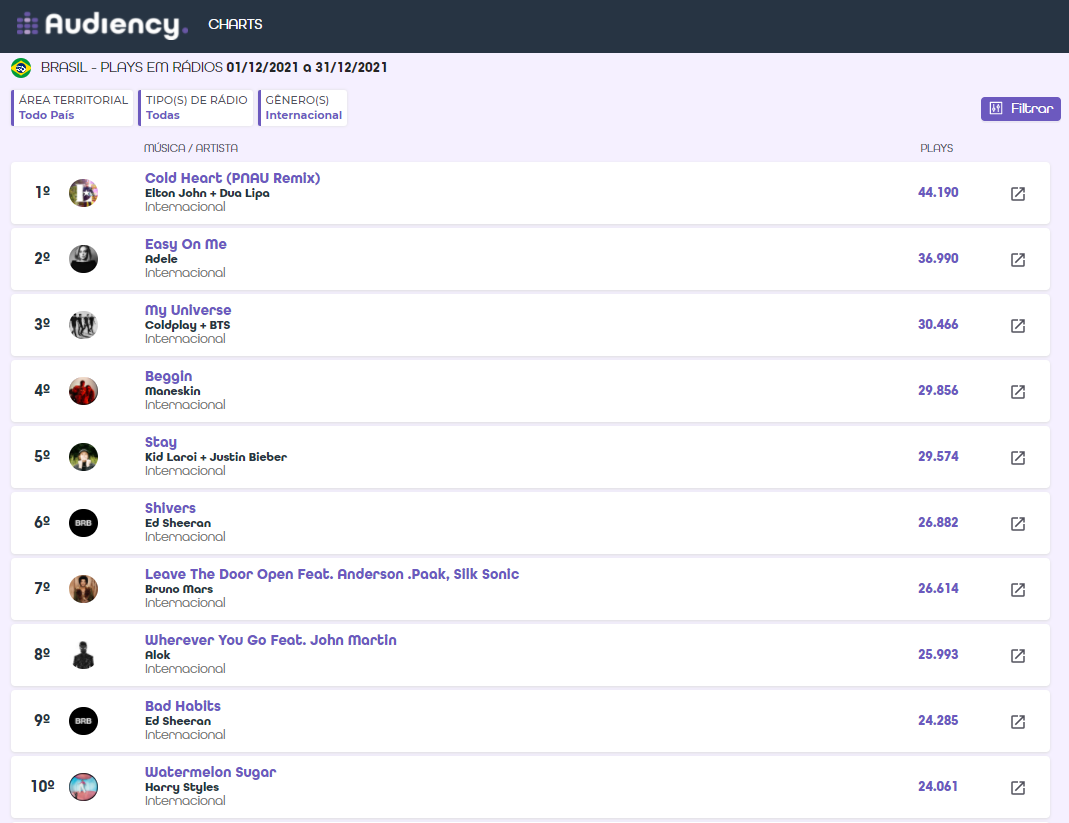Click artist name Harry Styles
Screen dimensions: 1069x823
tap(182, 787)
